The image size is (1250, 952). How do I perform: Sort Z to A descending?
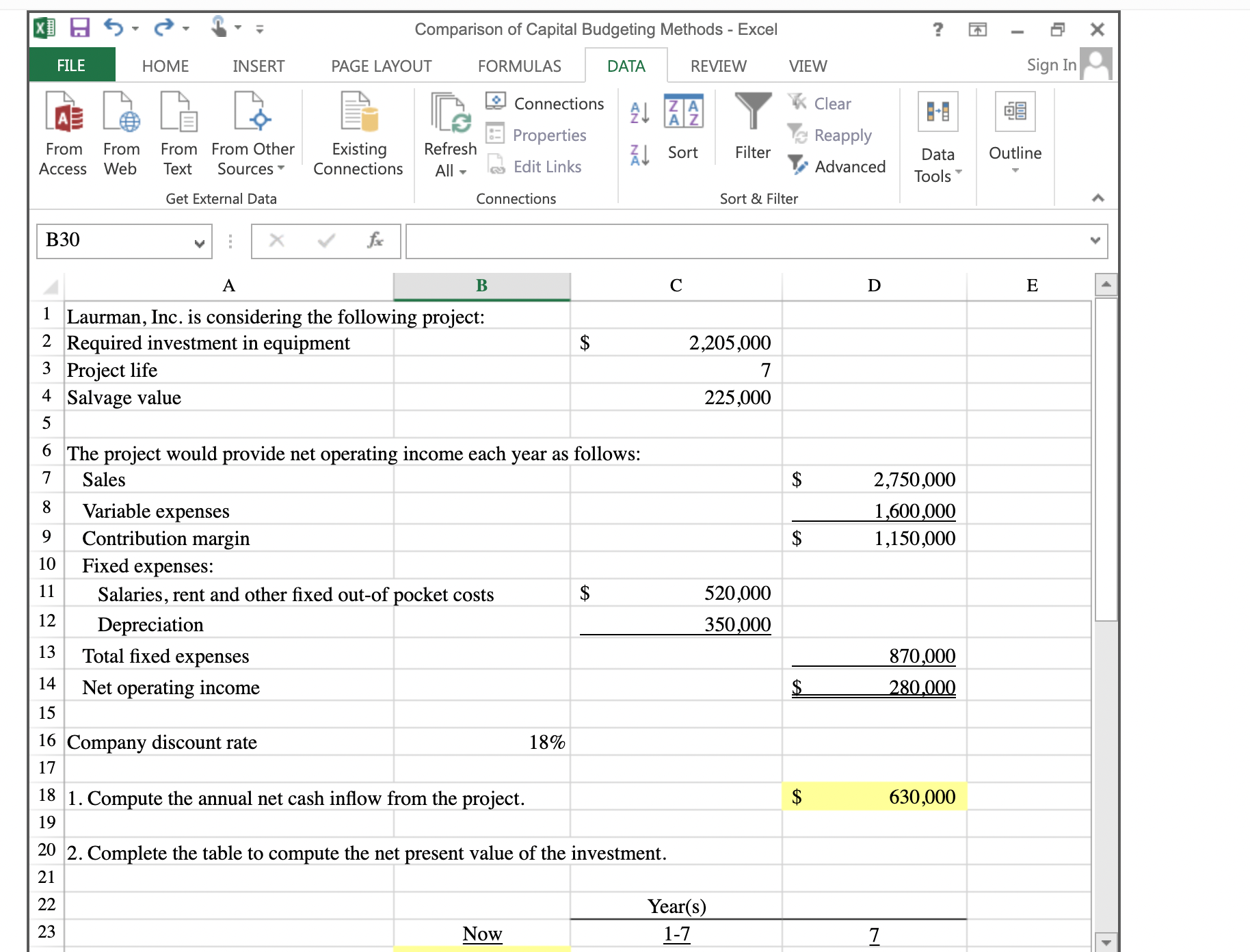pos(639,155)
